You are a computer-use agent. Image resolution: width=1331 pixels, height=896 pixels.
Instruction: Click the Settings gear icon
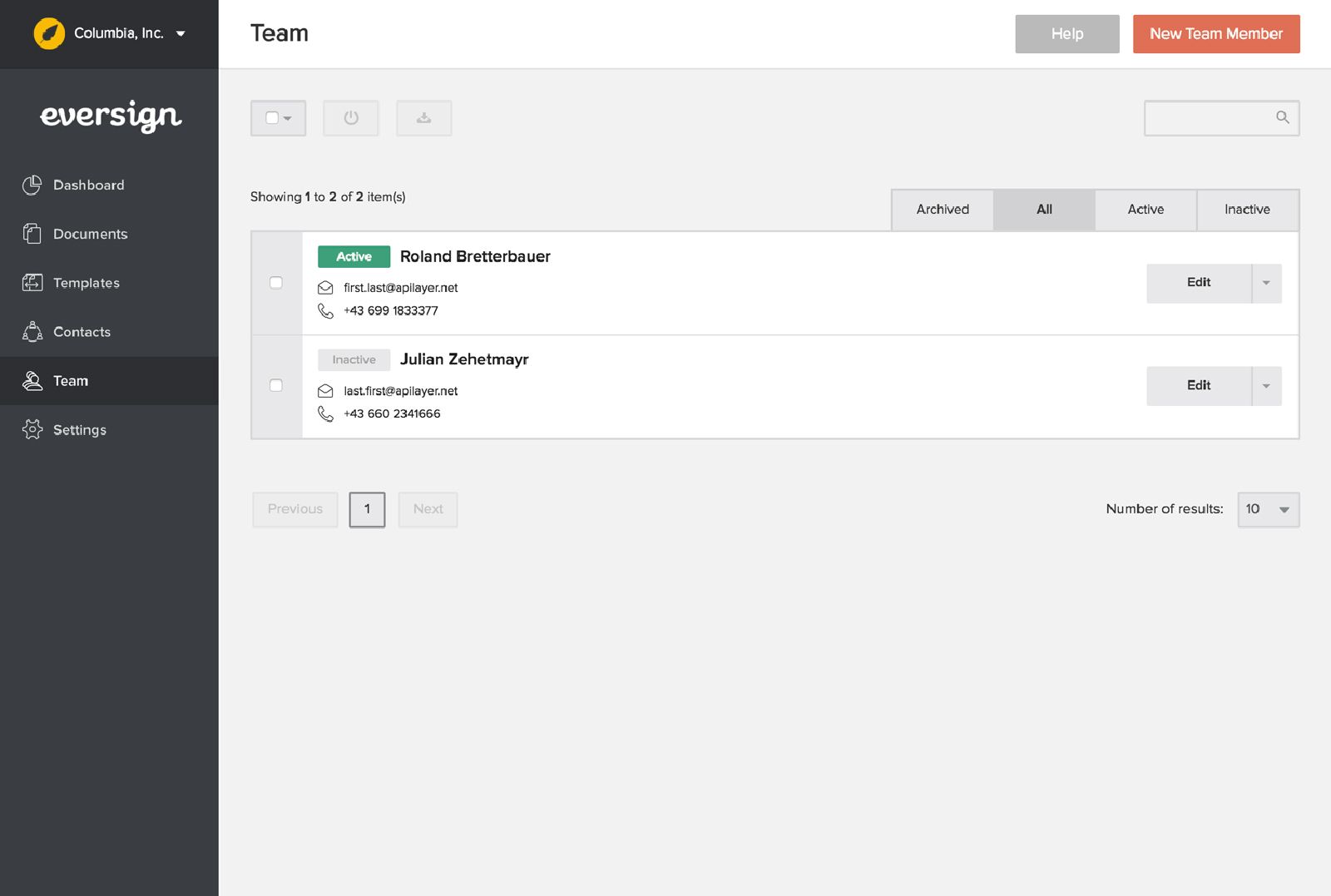[32, 429]
